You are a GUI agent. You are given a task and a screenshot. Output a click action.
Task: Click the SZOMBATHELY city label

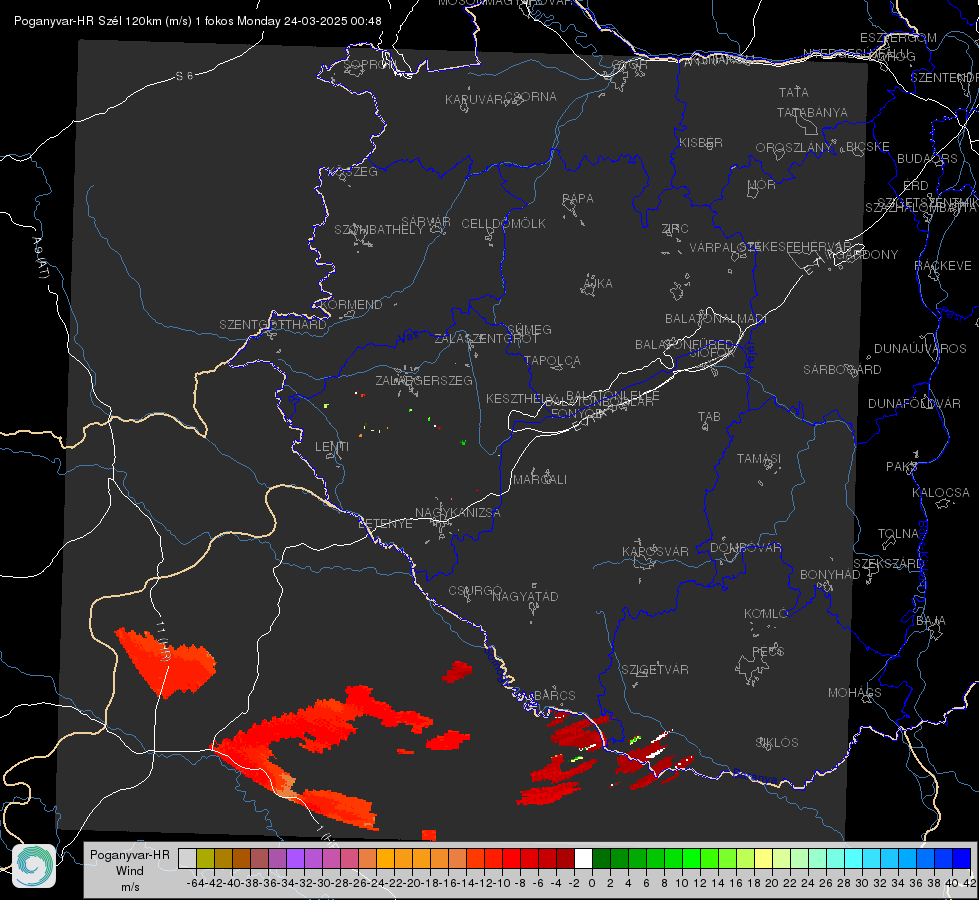[379, 229]
